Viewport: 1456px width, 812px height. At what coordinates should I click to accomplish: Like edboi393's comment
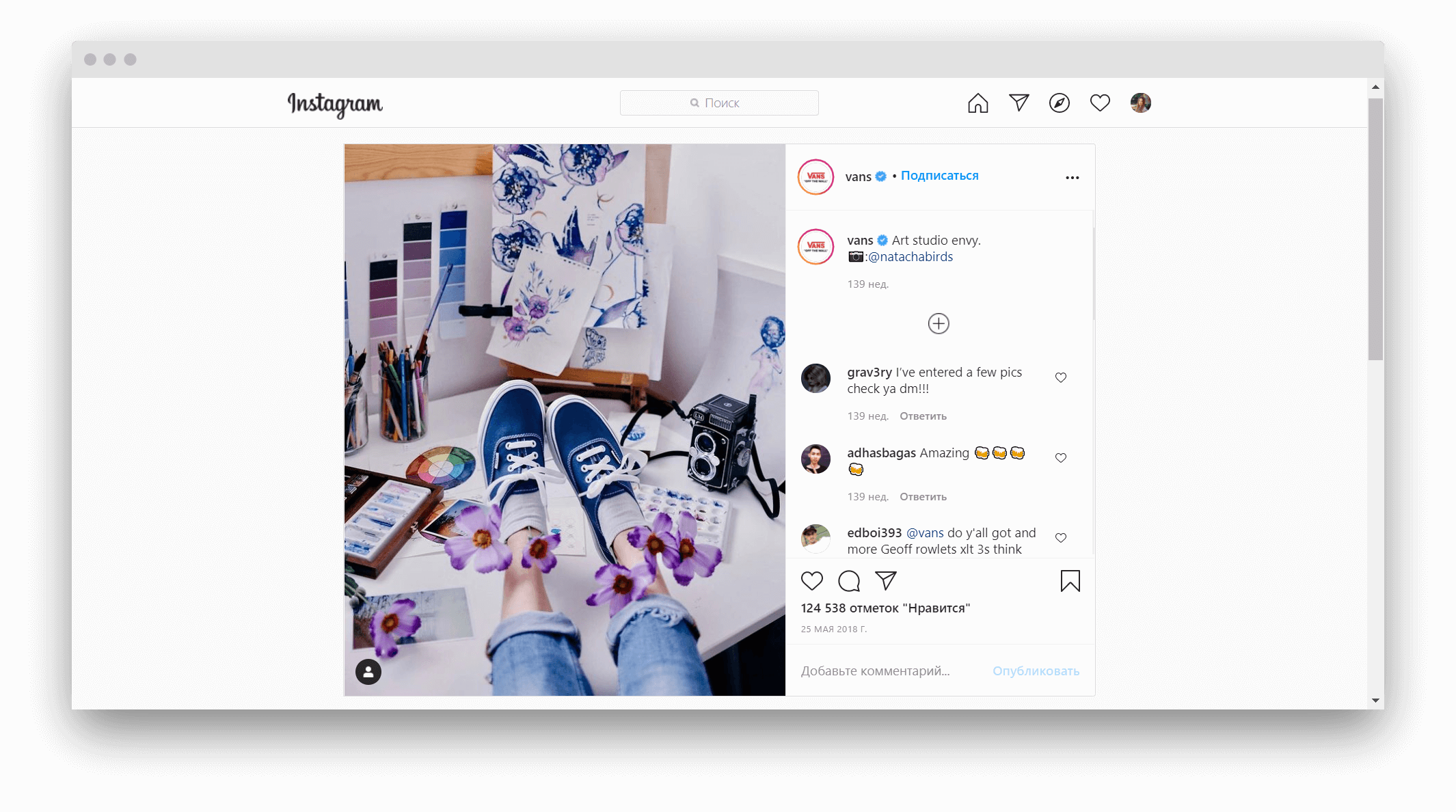pos(1061,538)
